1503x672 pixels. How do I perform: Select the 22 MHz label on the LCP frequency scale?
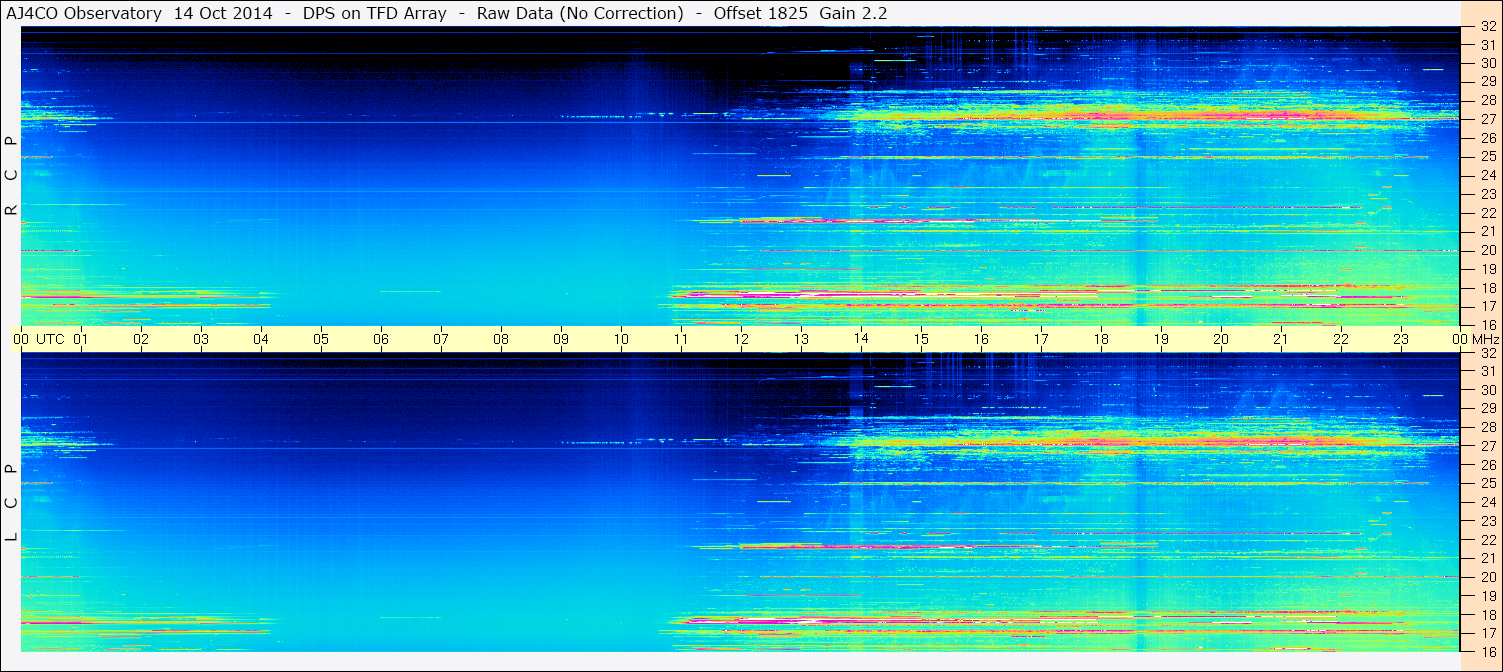point(1488,540)
